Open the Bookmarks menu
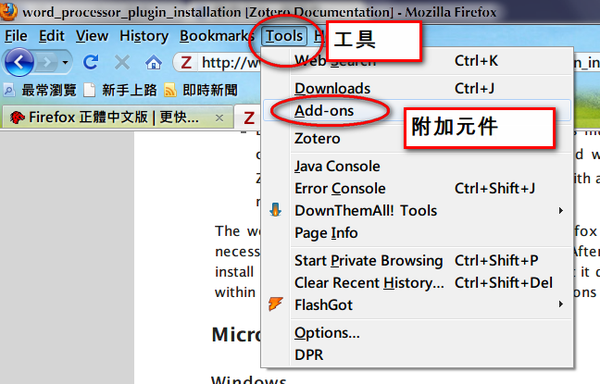The image size is (600, 384). (217, 36)
